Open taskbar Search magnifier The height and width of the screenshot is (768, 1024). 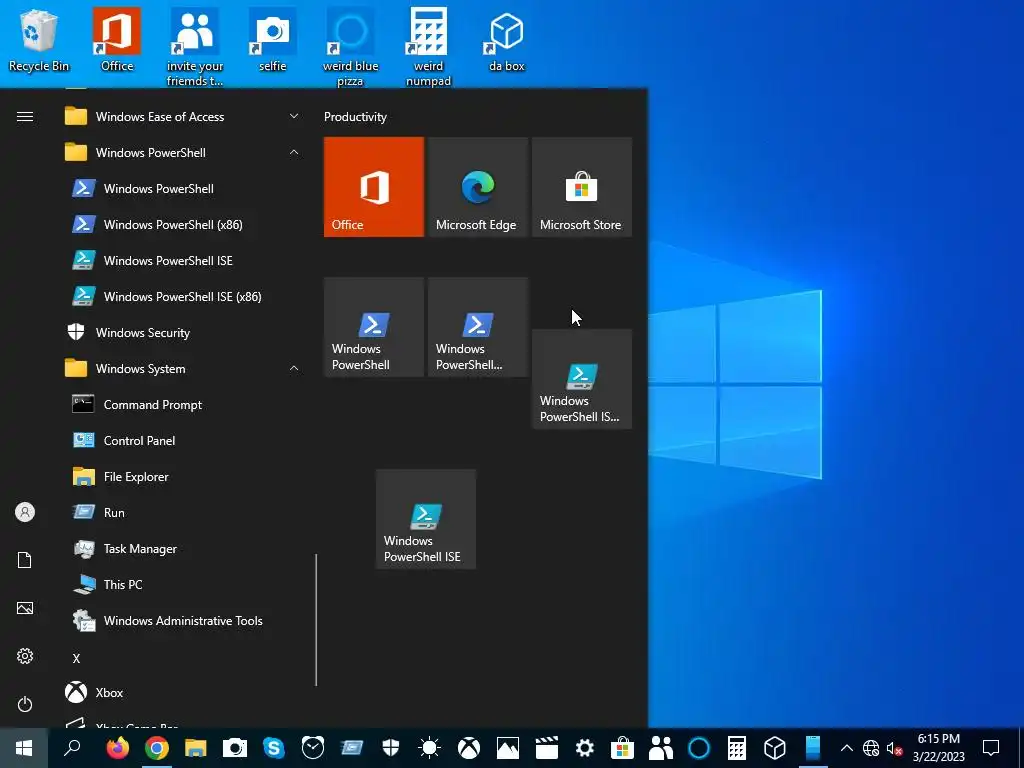coord(72,748)
